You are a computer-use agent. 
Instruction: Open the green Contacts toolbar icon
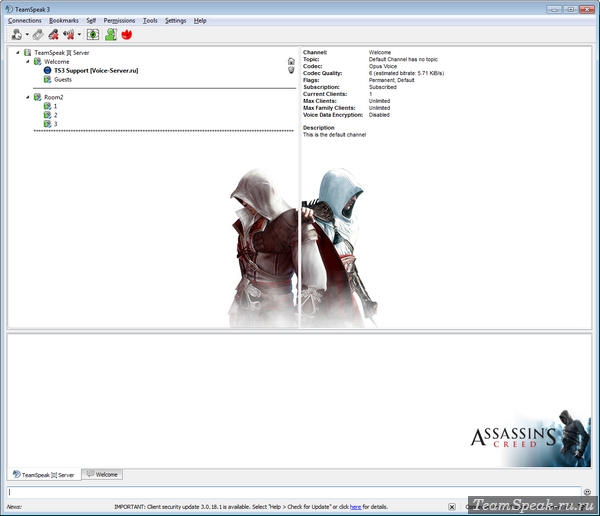(111, 34)
